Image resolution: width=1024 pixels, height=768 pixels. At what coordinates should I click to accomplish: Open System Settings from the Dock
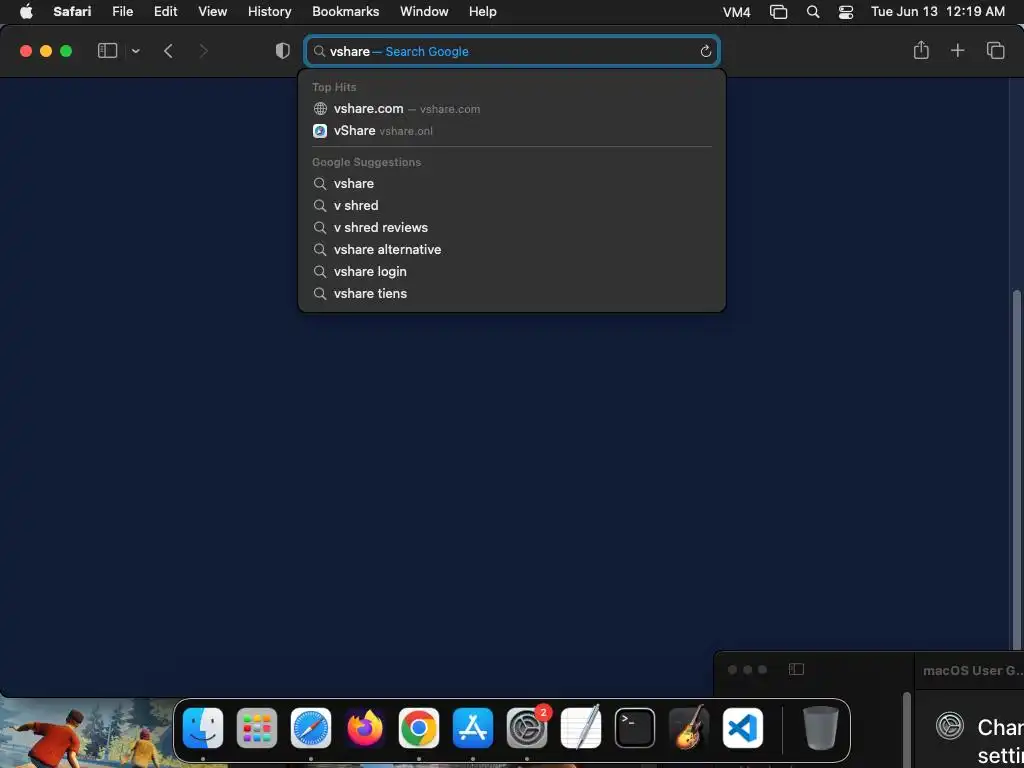(x=527, y=728)
